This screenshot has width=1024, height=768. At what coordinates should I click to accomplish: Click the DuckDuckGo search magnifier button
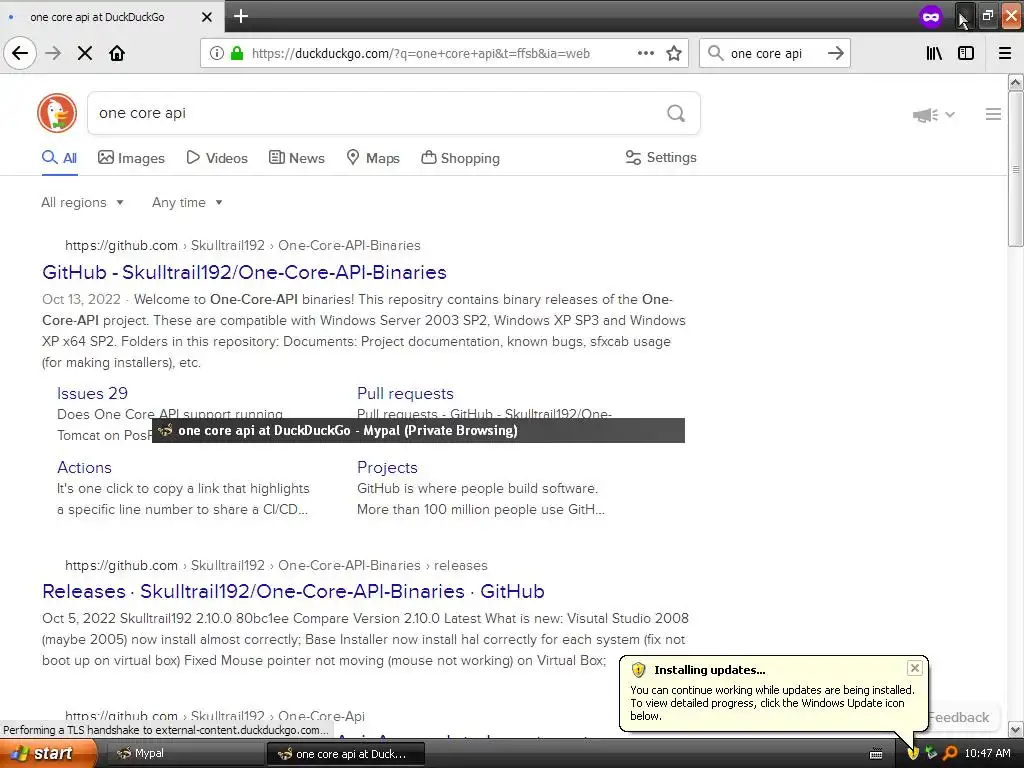tap(676, 114)
